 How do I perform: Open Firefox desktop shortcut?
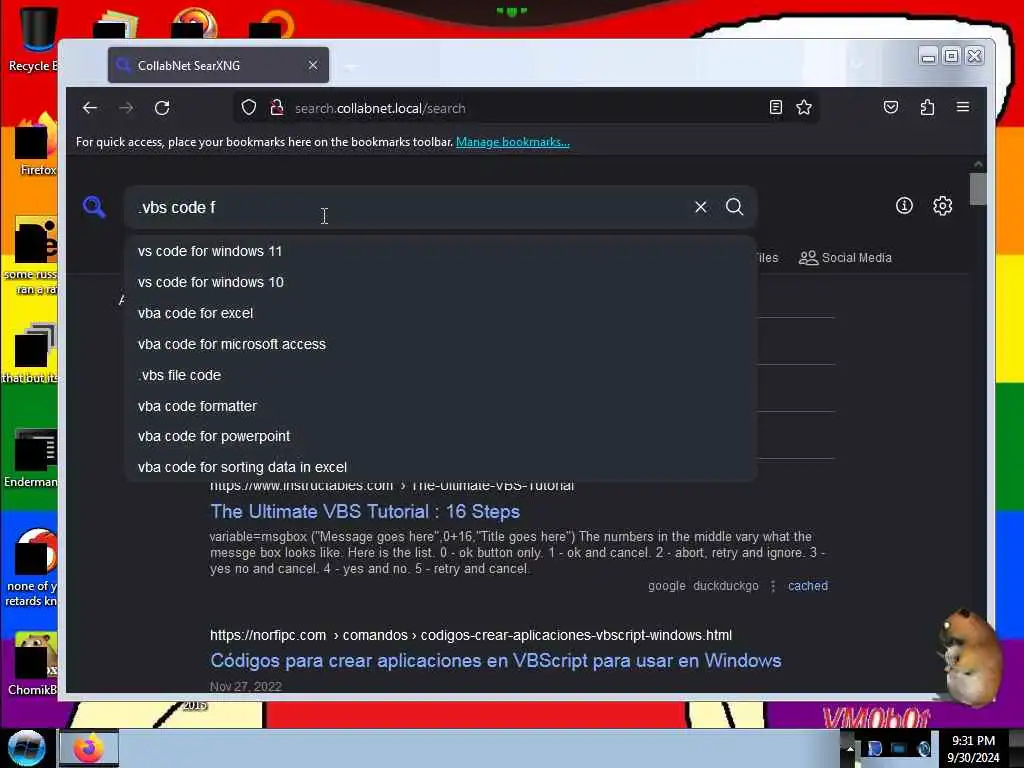[37, 144]
